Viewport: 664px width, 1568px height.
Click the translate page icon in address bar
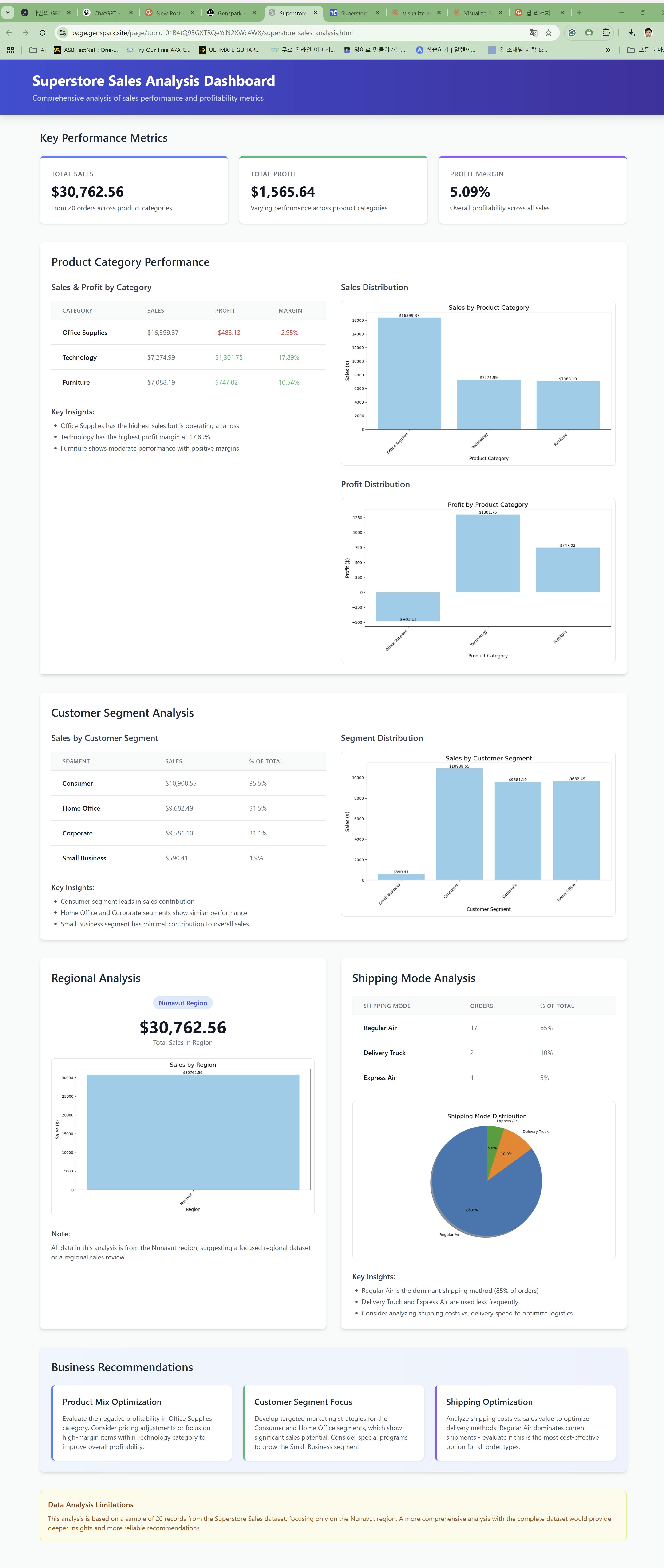pos(533,33)
